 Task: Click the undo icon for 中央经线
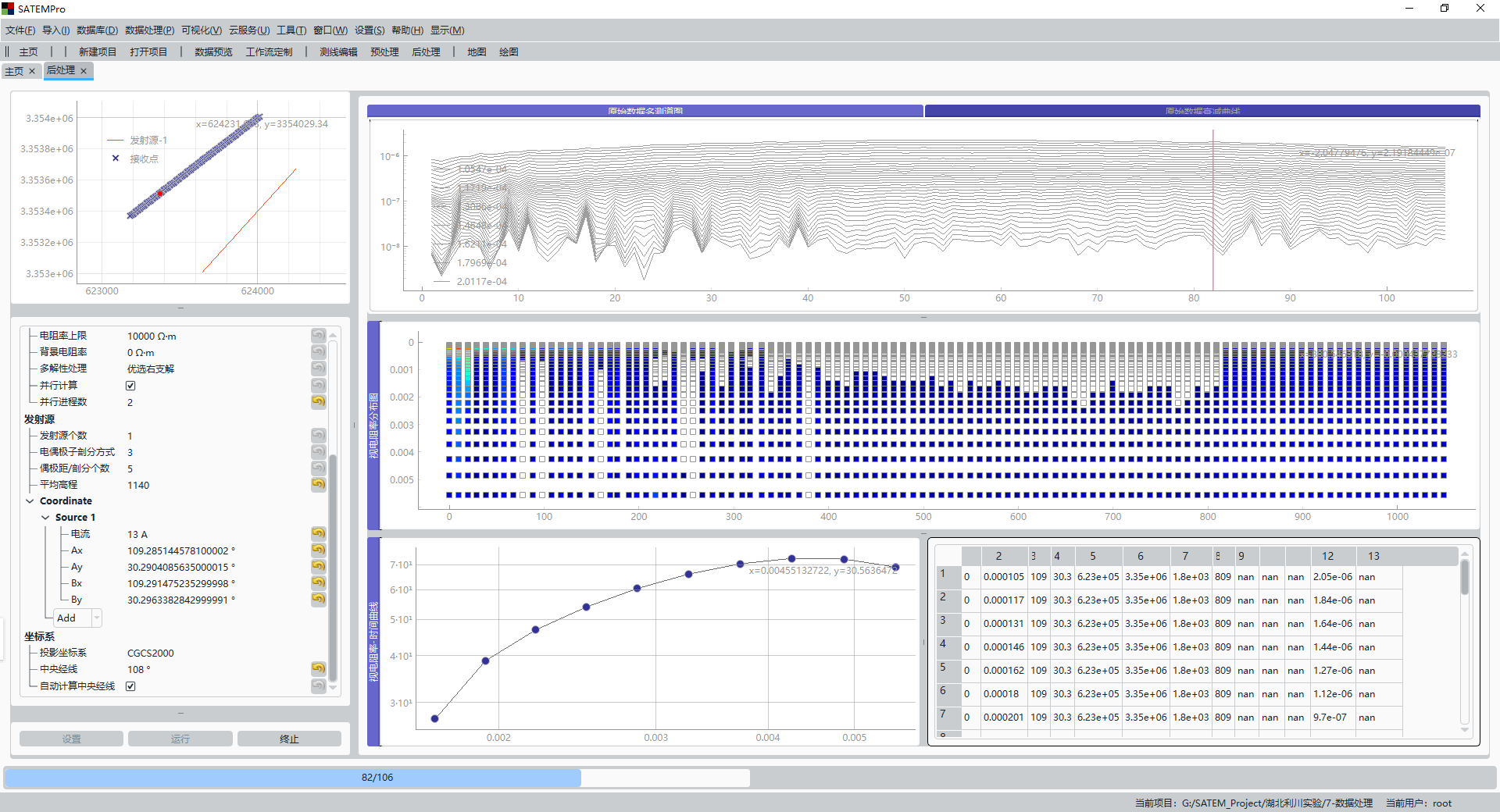(318, 668)
